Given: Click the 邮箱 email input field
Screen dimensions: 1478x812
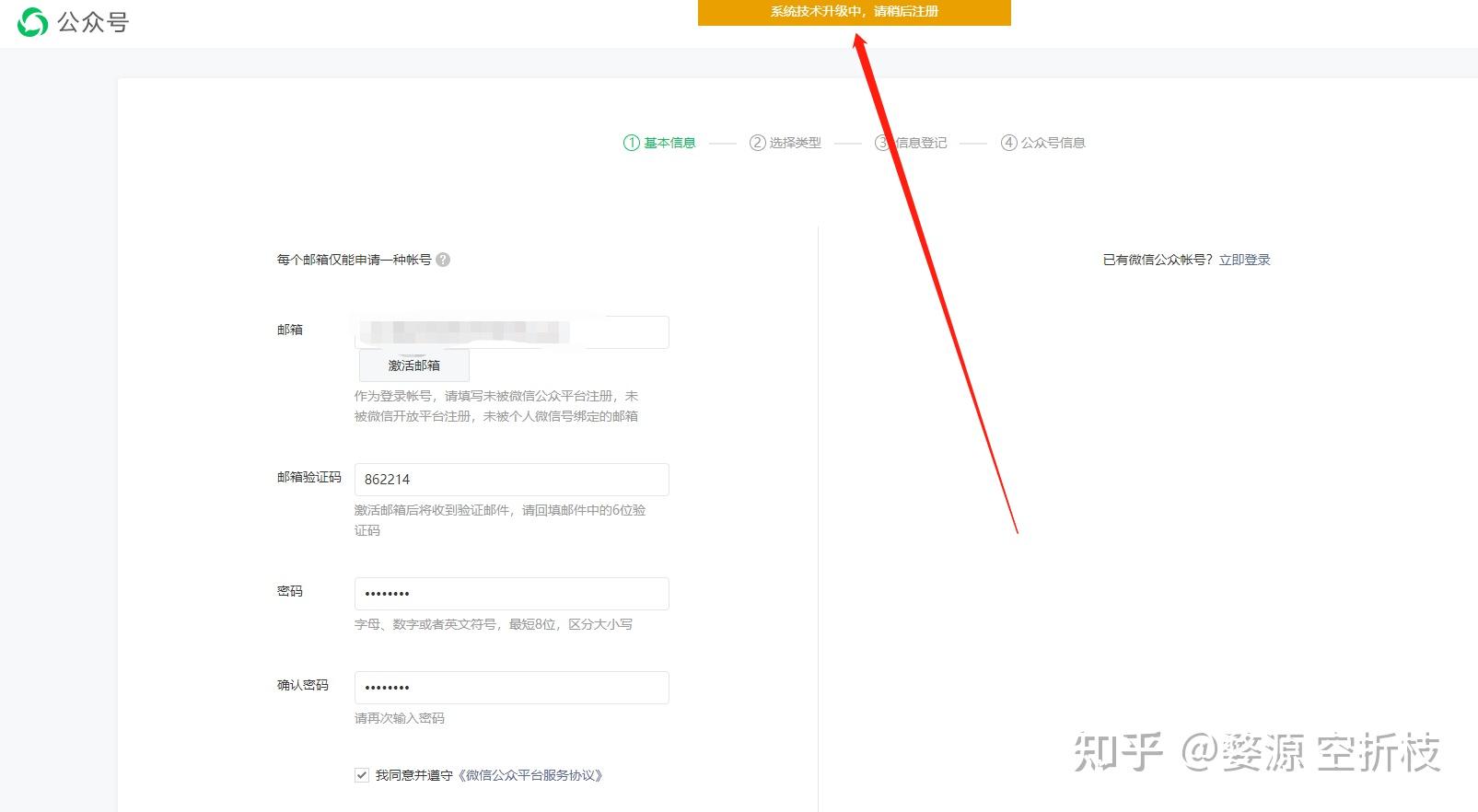Looking at the screenshot, I should (512, 332).
